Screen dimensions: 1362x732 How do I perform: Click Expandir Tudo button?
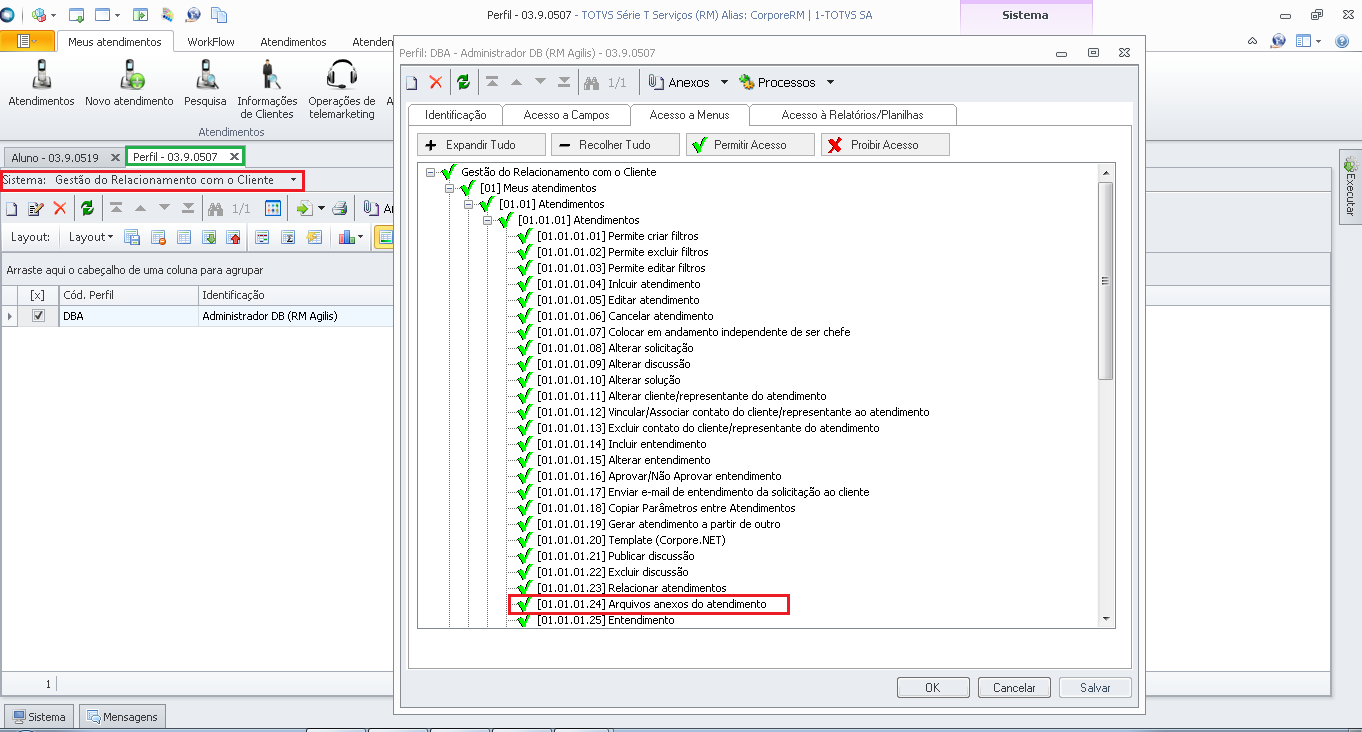481,145
